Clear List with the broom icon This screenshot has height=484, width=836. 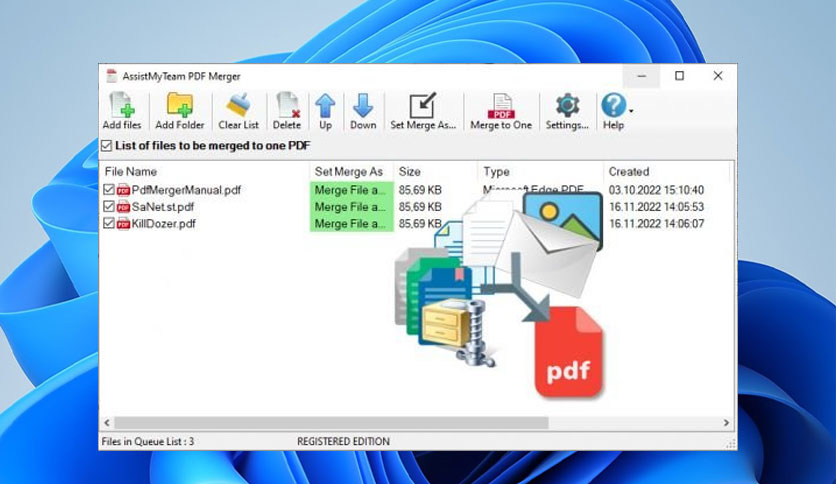tap(238, 111)
